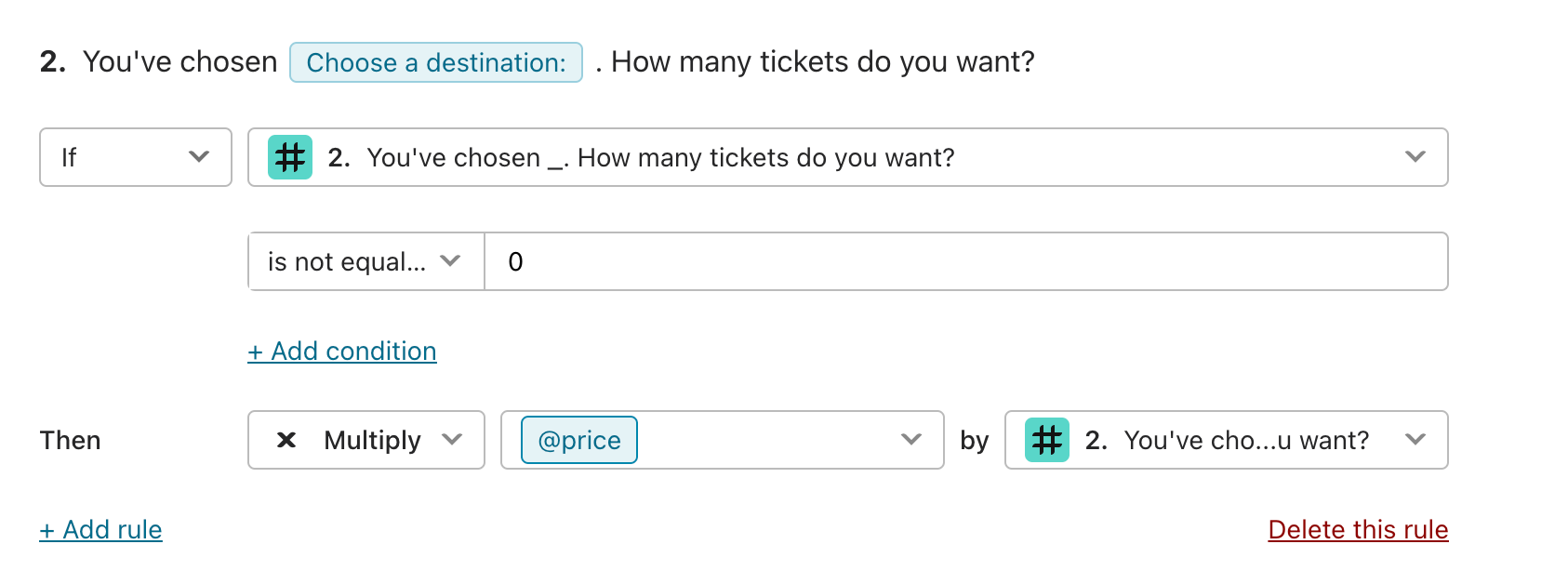This screenshot has width=1568, height=584.
Task: Click the 'How many tickets do you want?' heading
Action: pyautogui.click(x=823, y=61)
